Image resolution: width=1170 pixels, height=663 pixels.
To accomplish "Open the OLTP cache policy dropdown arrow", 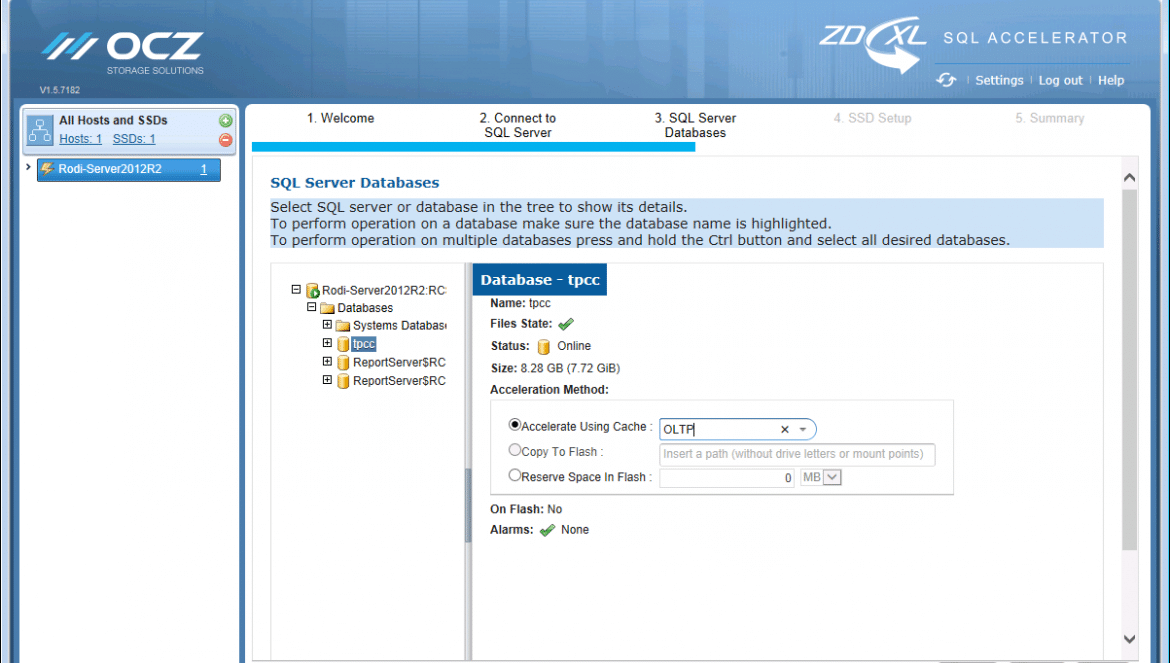I will (803, 430).
